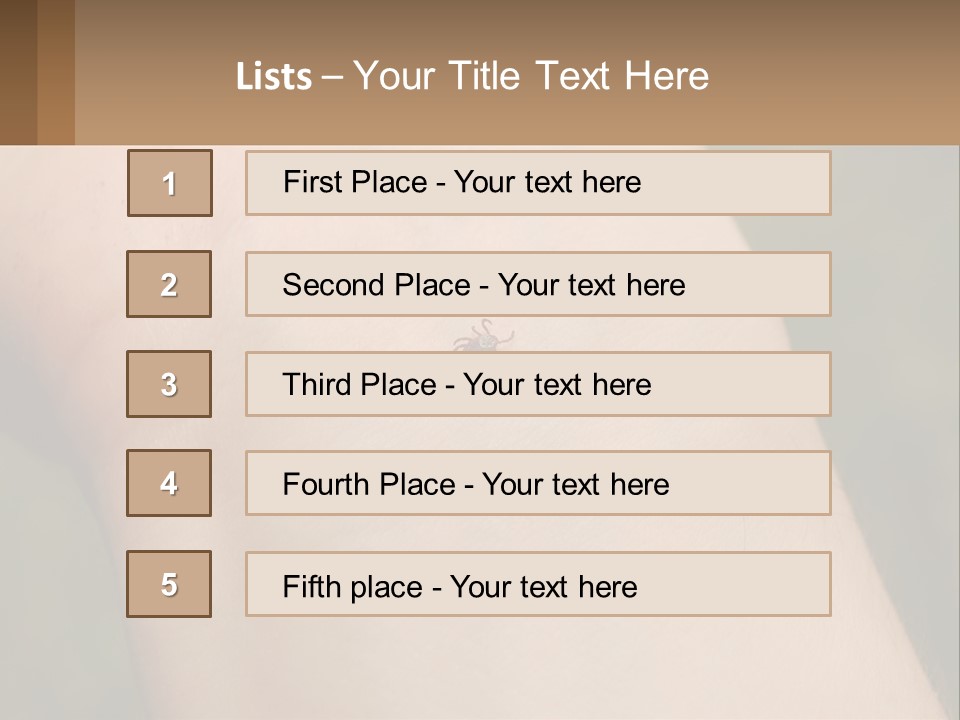This screenshot has width=960, height=720.
Task: Select the "Fourth Place" text box
Action: tap(538, 484)
